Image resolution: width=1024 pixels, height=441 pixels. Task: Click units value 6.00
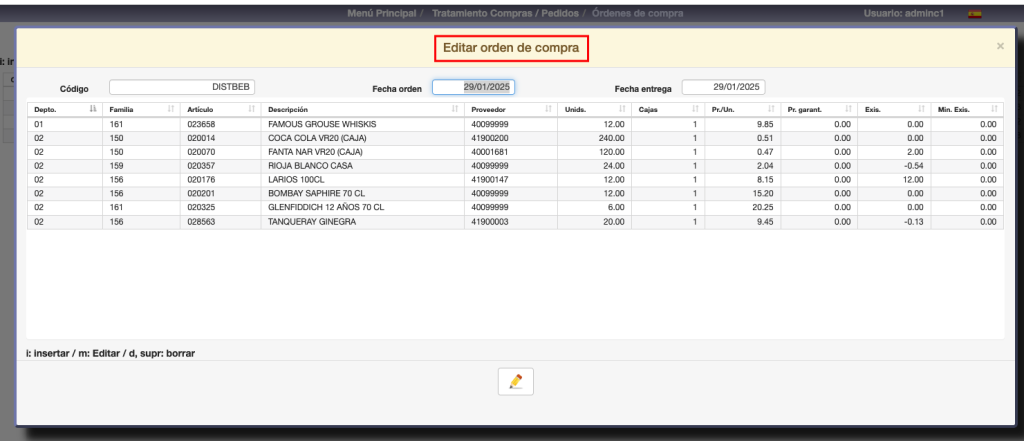coord(616,208)
